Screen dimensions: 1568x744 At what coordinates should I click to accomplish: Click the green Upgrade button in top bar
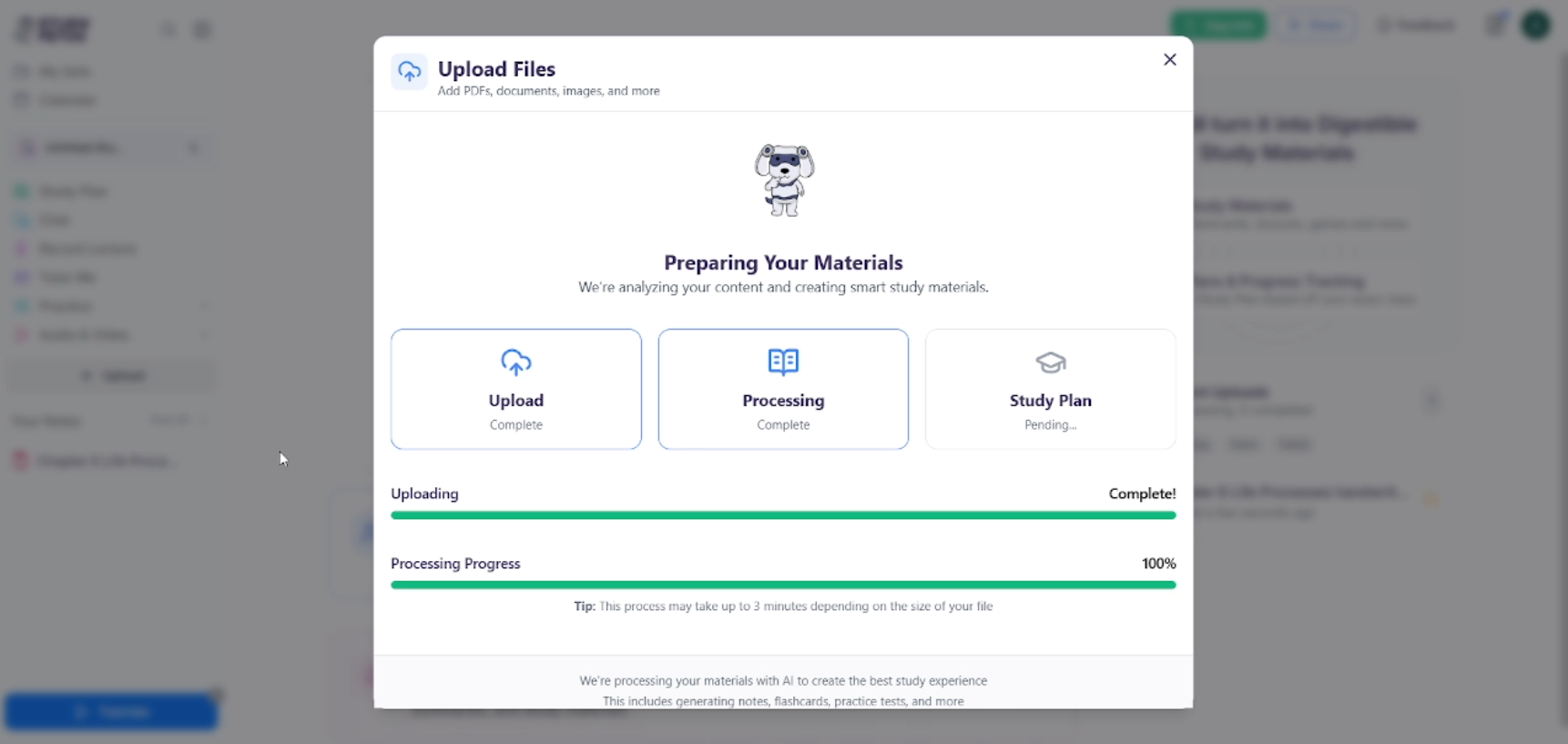pos(1218,25)
